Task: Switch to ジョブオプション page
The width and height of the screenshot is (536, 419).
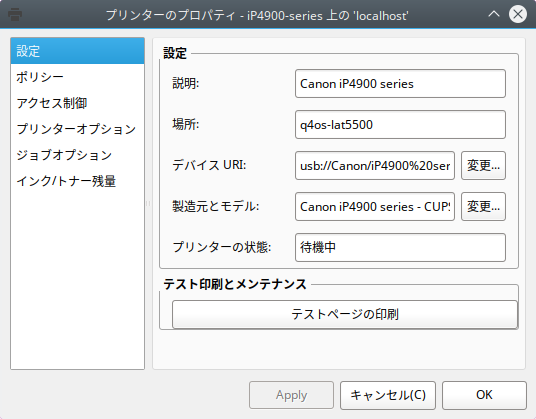Action: click(78, 155)
